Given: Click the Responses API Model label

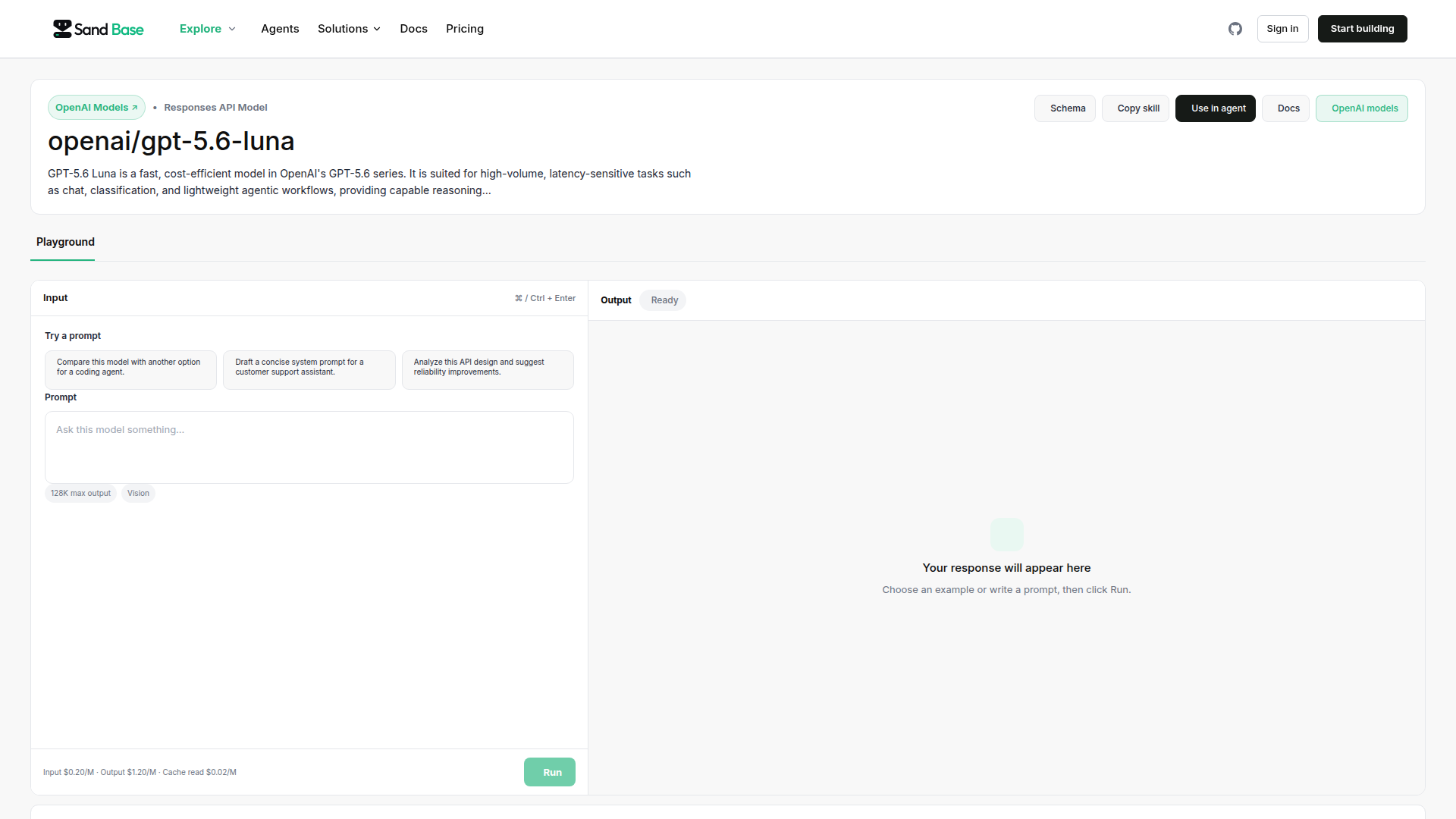Looking at the screenshot, I should 215,108.
